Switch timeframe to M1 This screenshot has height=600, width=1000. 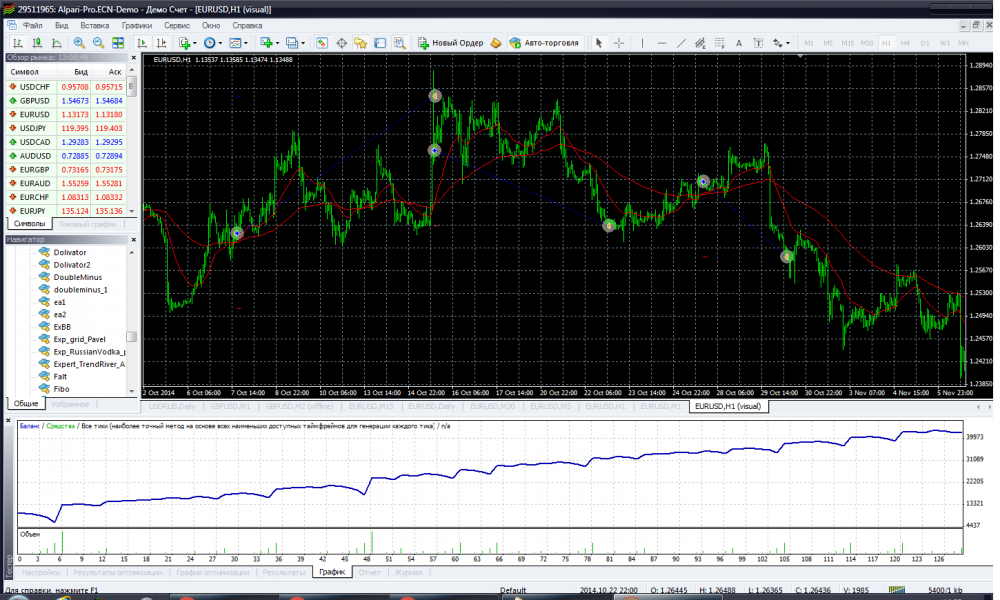pyautogui.click(x=809, y=43)
